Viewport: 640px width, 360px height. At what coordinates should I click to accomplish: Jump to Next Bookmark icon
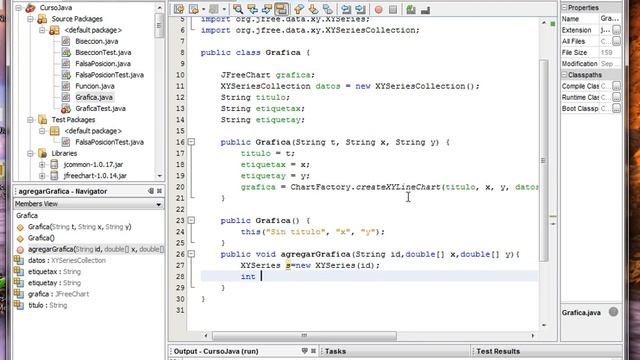point(313,9)
